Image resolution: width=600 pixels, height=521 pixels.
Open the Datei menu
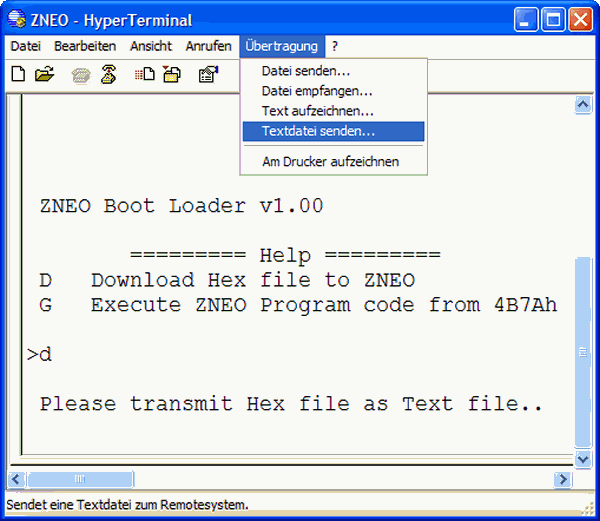pos(26,46)
